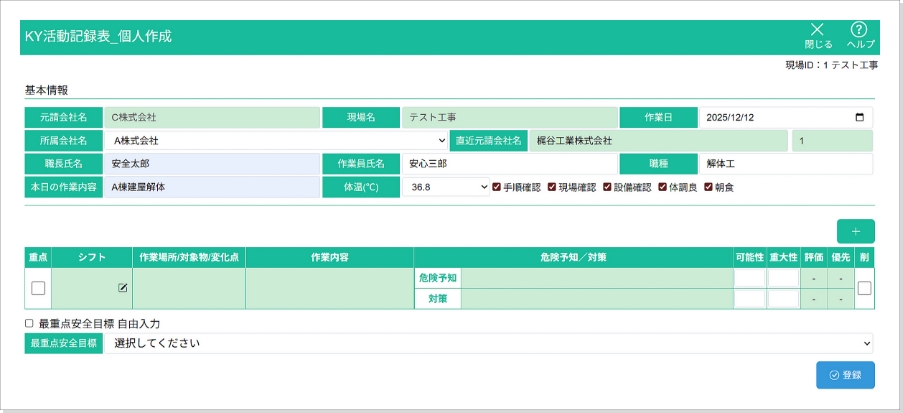The width and height of the screenshot is (903, 413).
Task: Toggle the 手順確認 checkbox
Action: coord(499,187)
